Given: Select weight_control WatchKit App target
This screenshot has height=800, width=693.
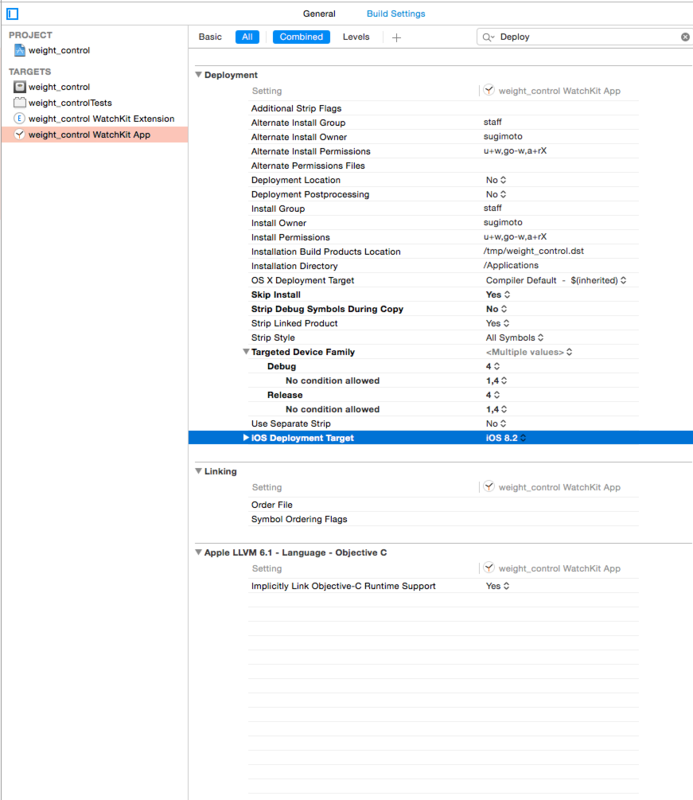Looking at the screenshot, I should coord(95,135).
